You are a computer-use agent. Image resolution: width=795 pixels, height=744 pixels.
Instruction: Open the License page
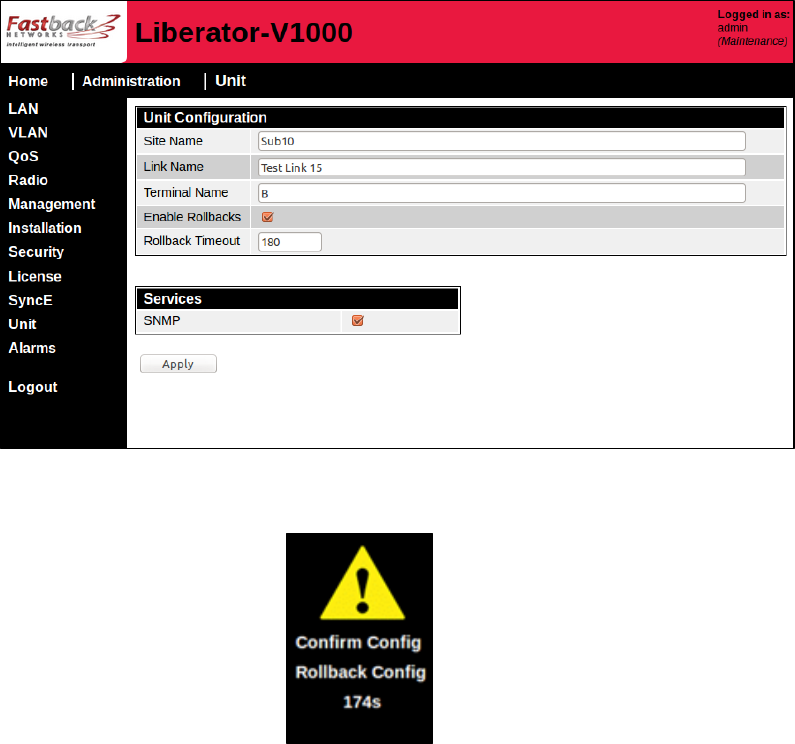(35, 276)
